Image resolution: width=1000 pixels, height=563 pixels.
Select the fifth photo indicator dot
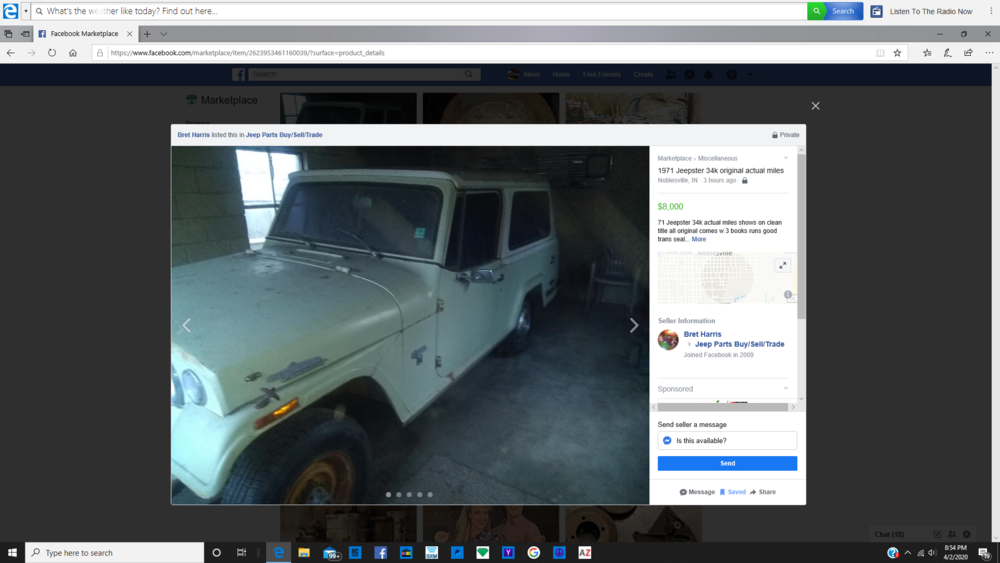pyautogui.click(x=430, y=495)
